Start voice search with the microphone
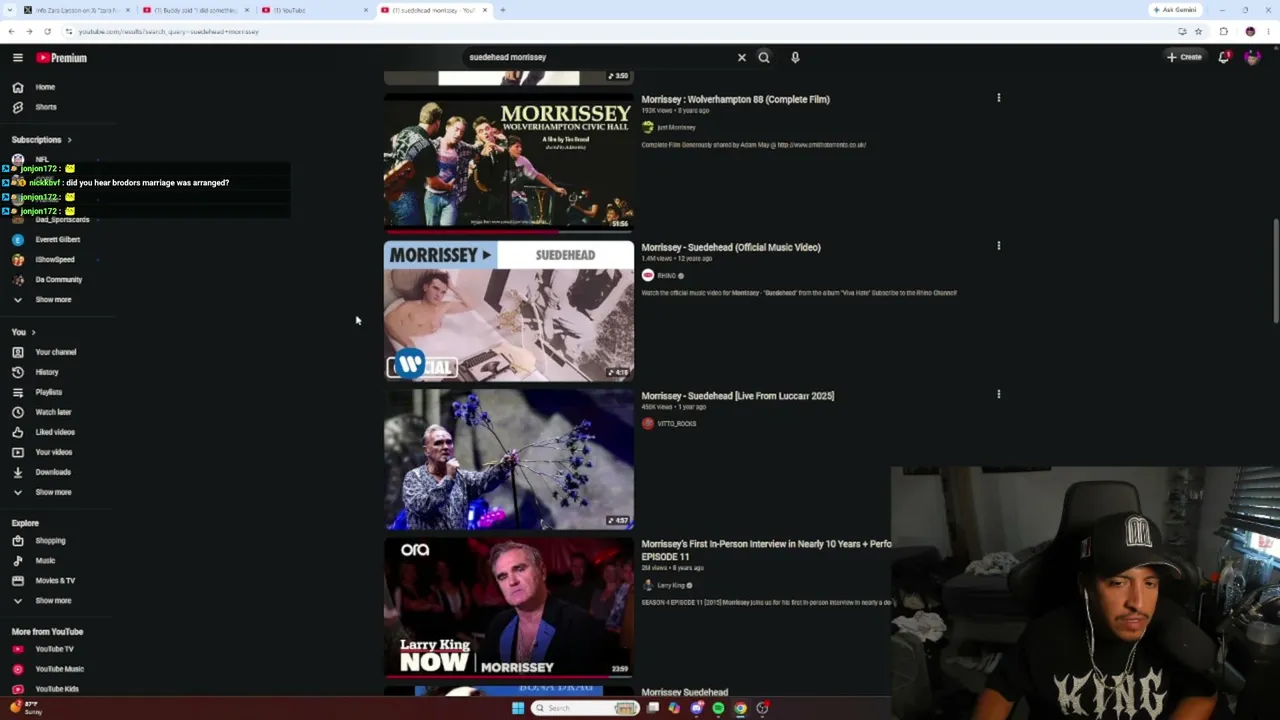 (x=795, y=58)
